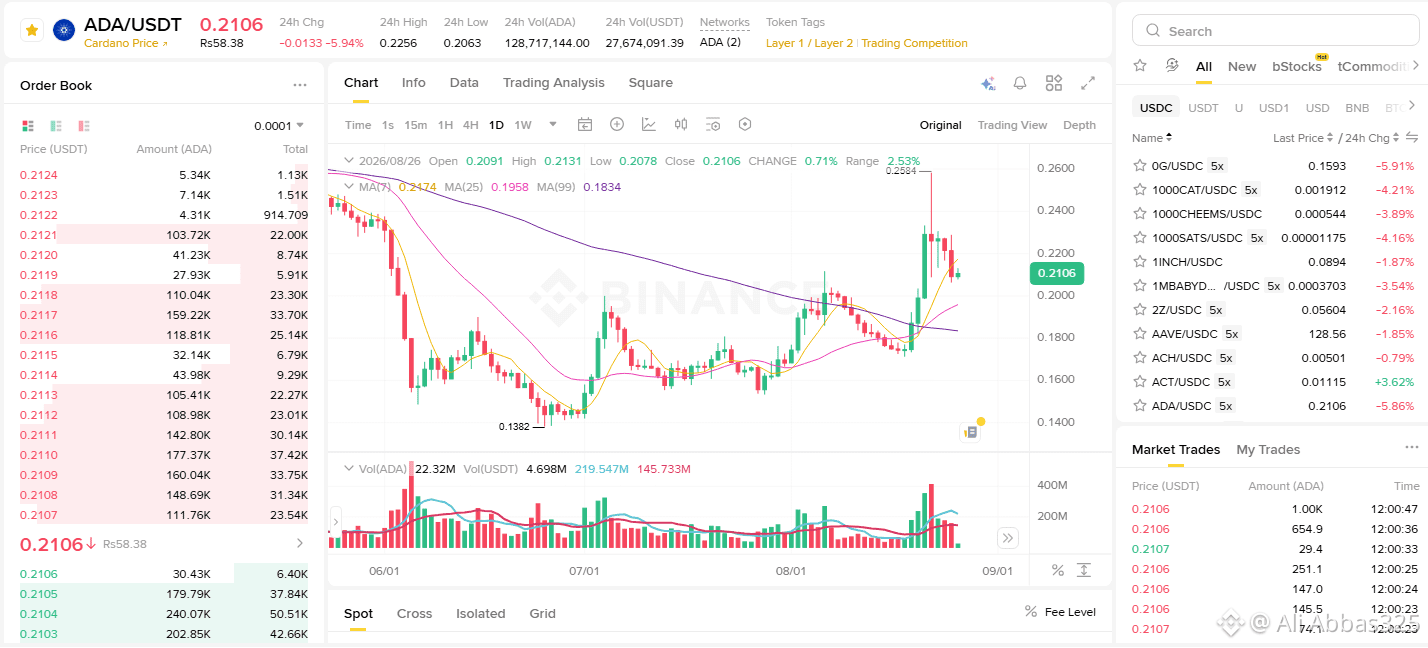Open the AI assistant sparkle icon in chart header
Image resolution: width=1428 pixels, height=648 pixels.
(x=988, y=84)
